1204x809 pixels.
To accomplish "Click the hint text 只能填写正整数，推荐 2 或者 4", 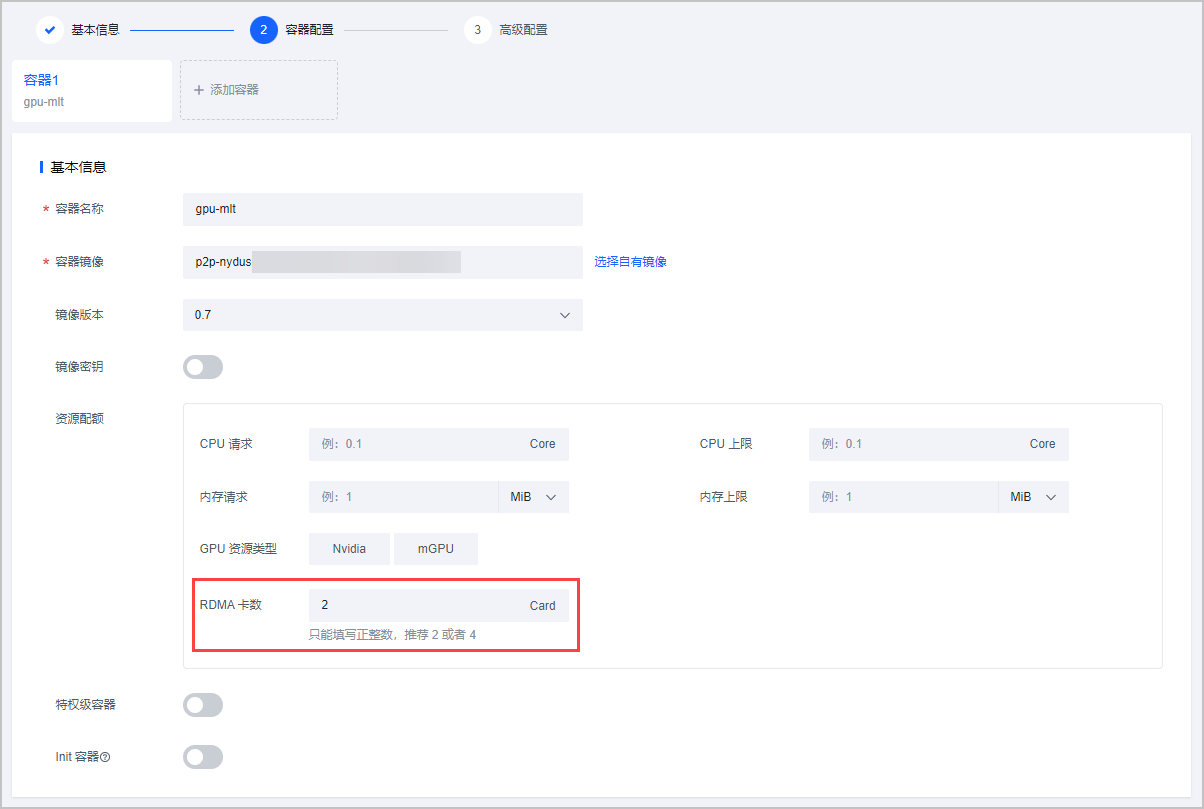I will click(x=392, y=634).
